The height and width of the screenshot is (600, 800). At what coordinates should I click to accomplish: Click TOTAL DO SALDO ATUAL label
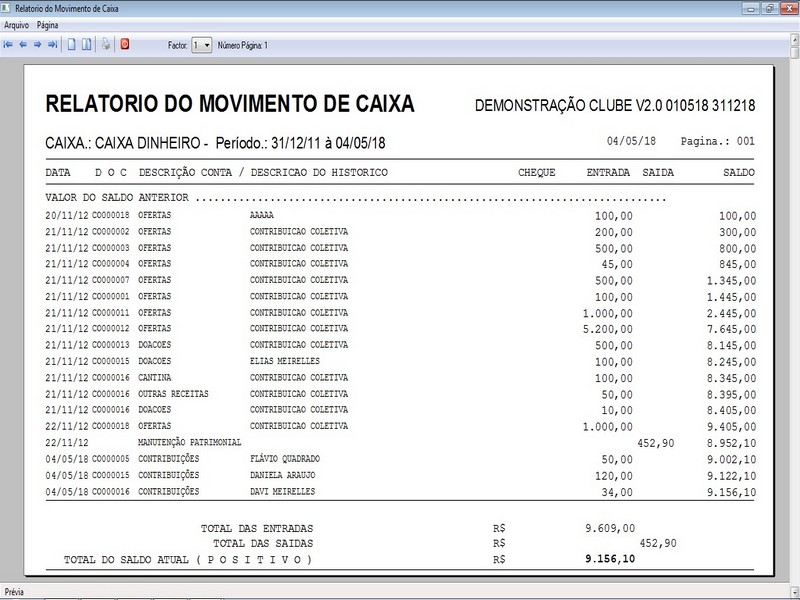pyautogui.click(x=188, y=560)
